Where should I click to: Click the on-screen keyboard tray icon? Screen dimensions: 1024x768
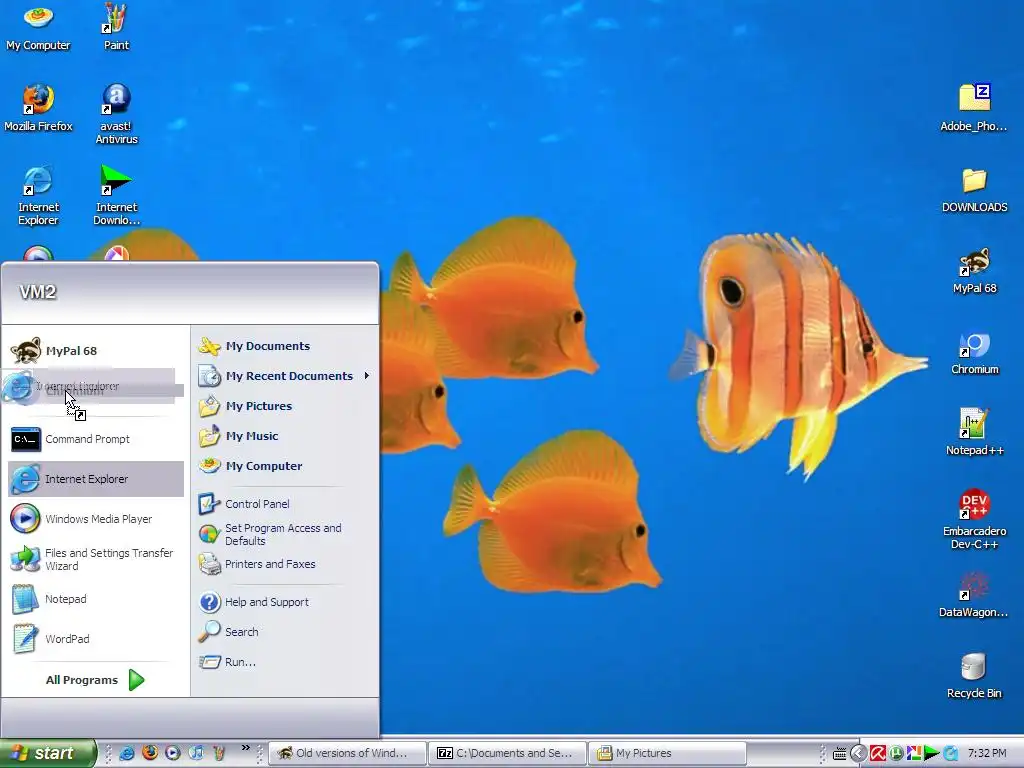point(840,754)
